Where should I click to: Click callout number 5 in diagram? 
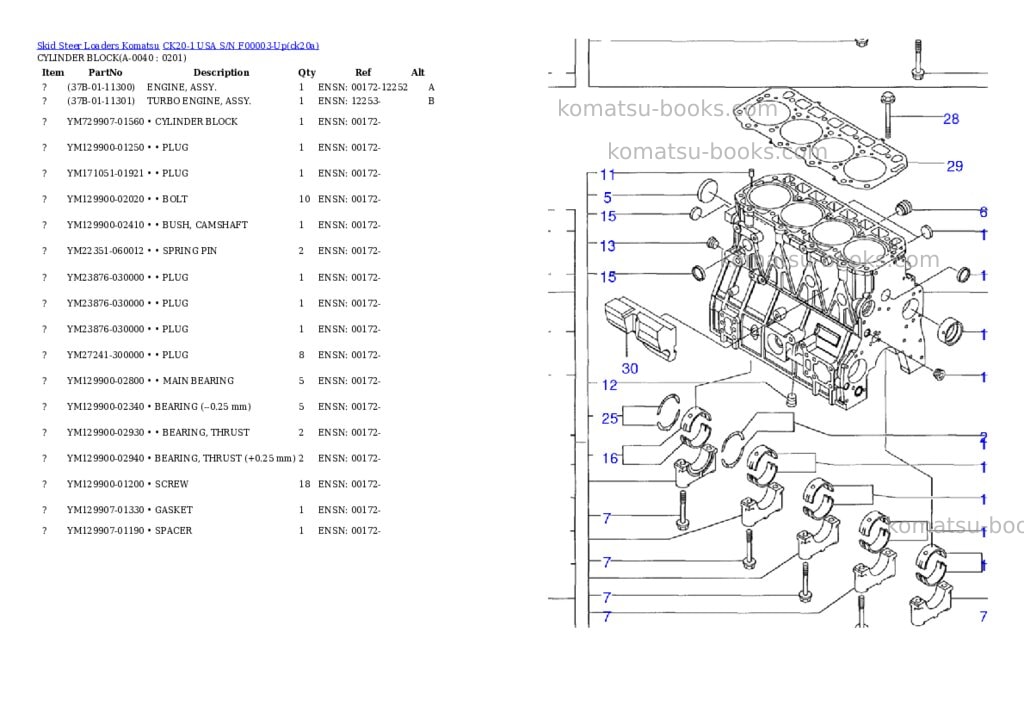[x=607, y=197]
